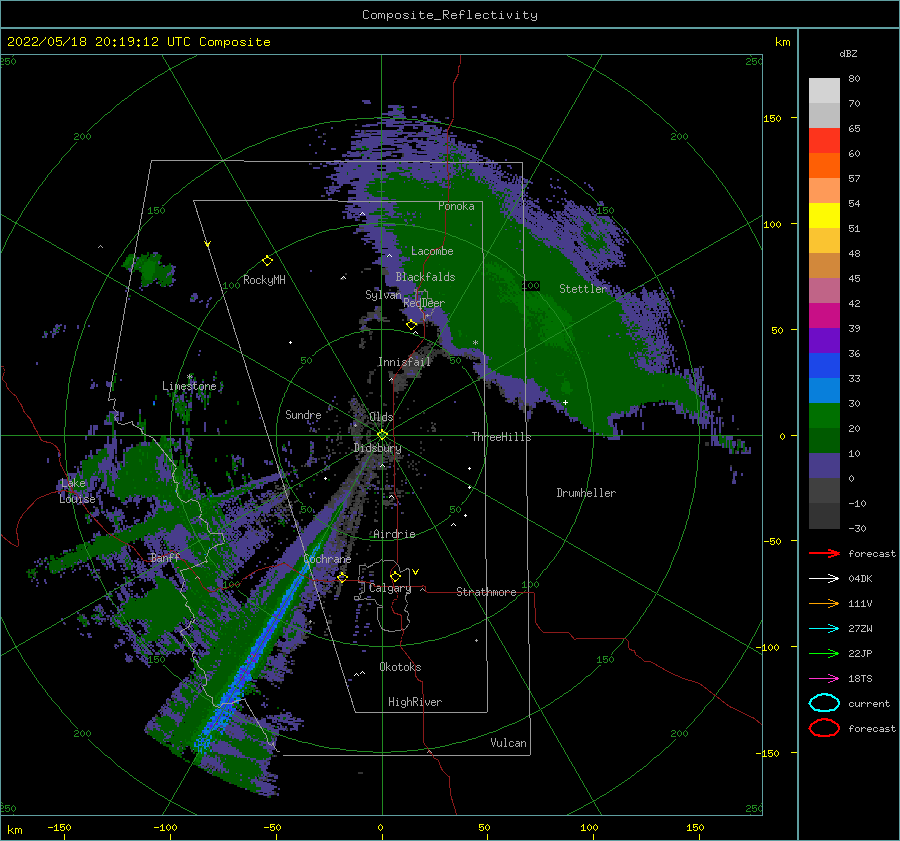Click the Composite_Reflectivity title
The height and width of the screenshot is (841, 900).
coord(449,15)
